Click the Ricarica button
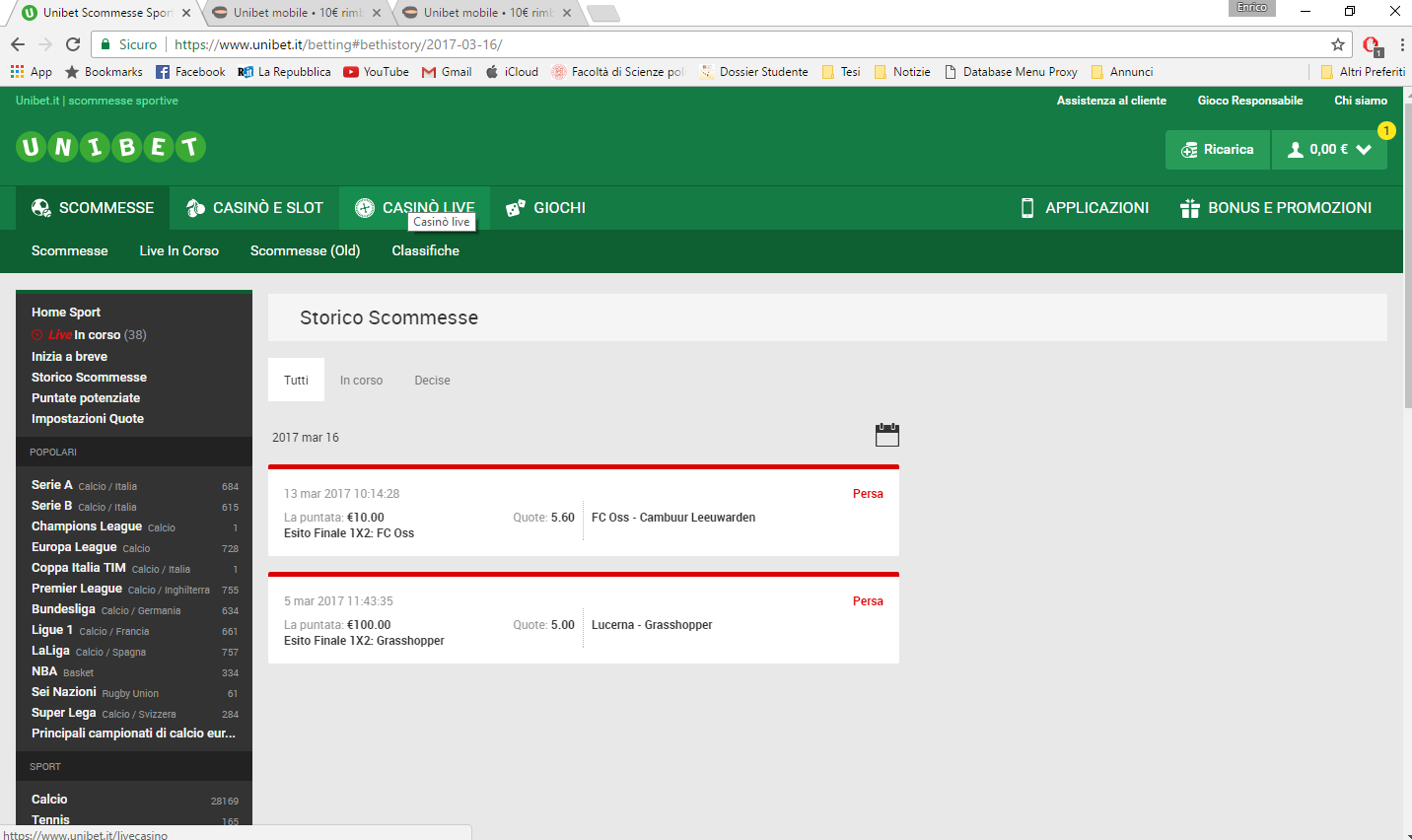This screenshot has width=1412, height=840. tap(1218, 150)
